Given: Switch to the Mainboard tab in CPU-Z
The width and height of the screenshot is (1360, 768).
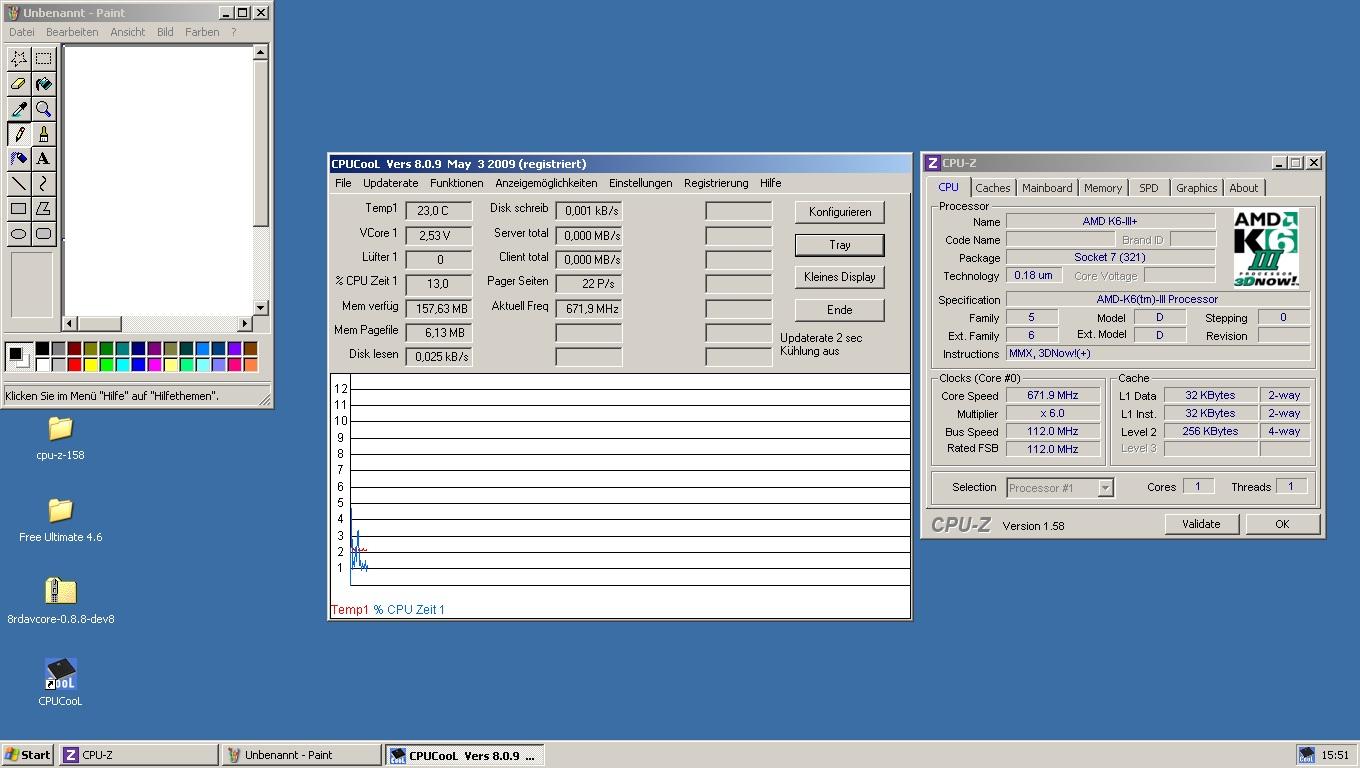Looking at the screenshot, I should tap(1047, 188).
